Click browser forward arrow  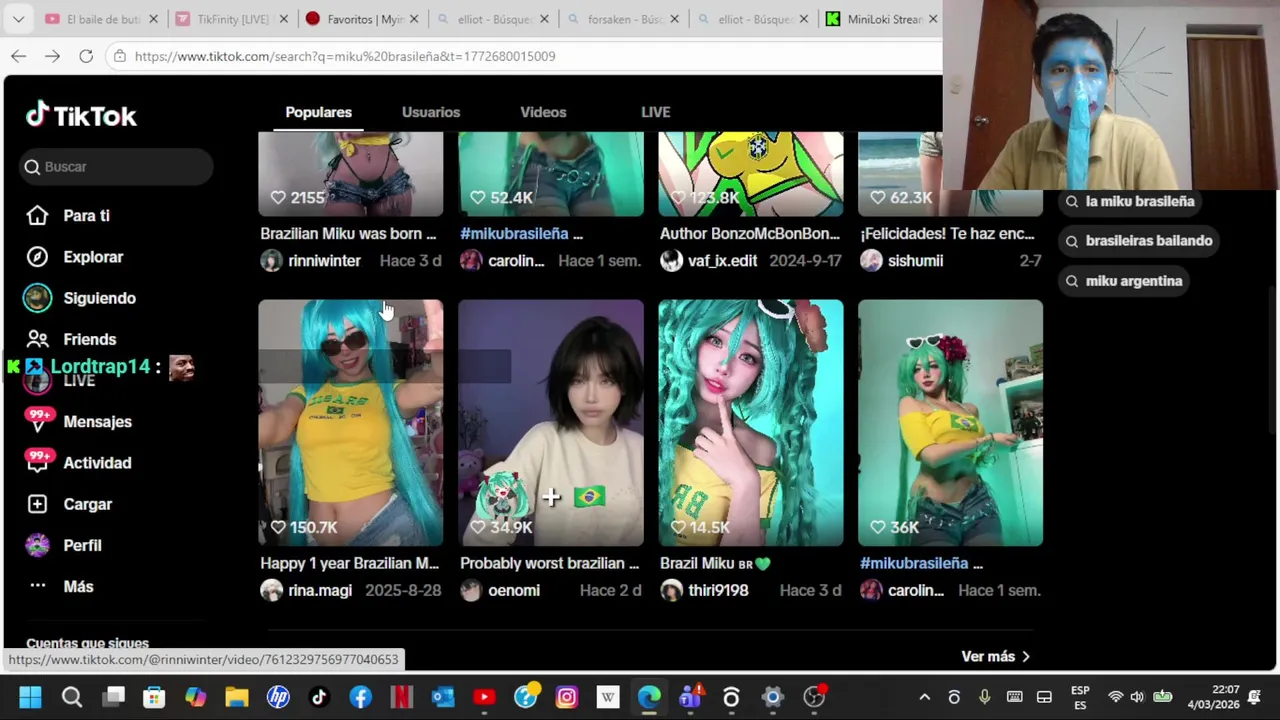pyautogui.click(x=52, y=56)
